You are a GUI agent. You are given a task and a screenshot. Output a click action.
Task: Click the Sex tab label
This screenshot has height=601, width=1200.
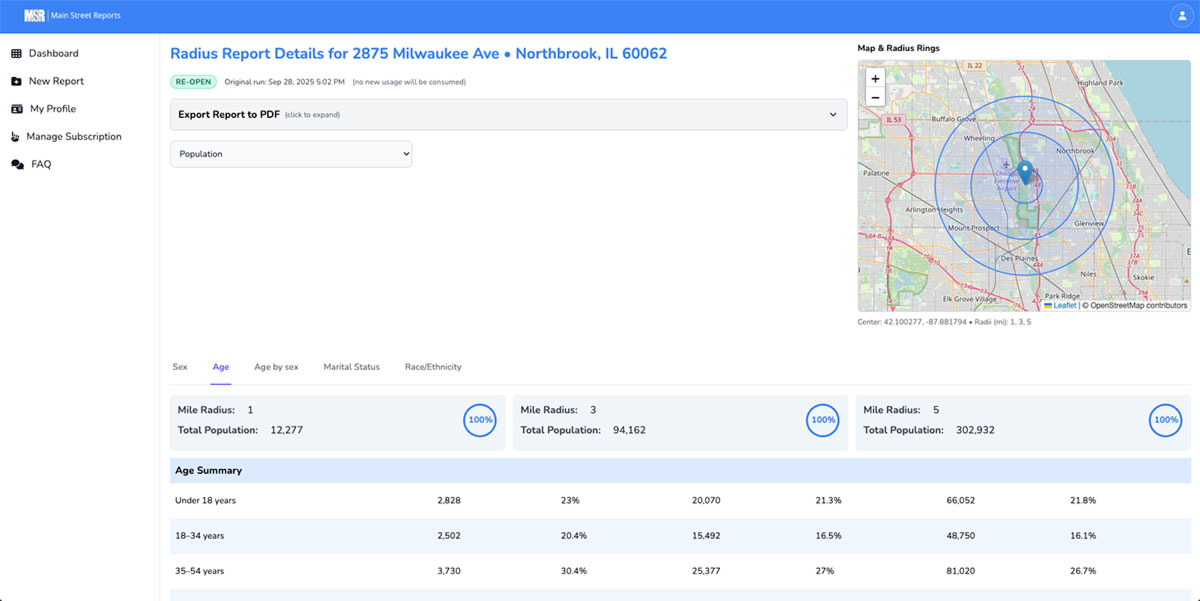(x=179, y=367)
